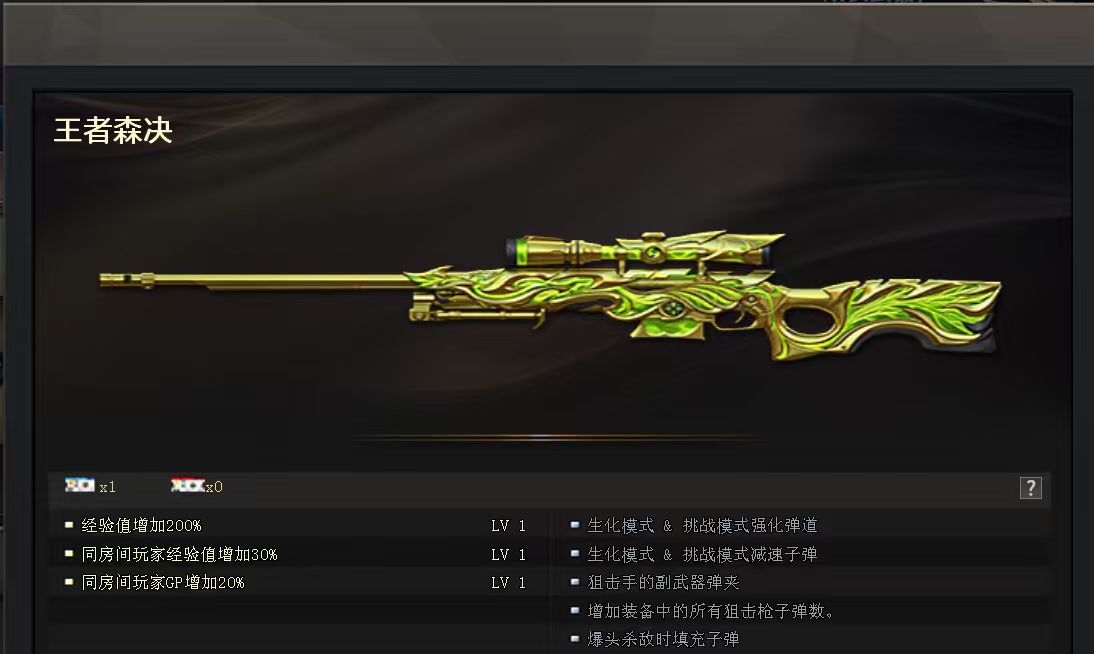Image resolution: width=1094 pixels, height=654 pixels.
Task: Select the 狙击手的副武器弹夹 feature text
Action: coord(664,582)
